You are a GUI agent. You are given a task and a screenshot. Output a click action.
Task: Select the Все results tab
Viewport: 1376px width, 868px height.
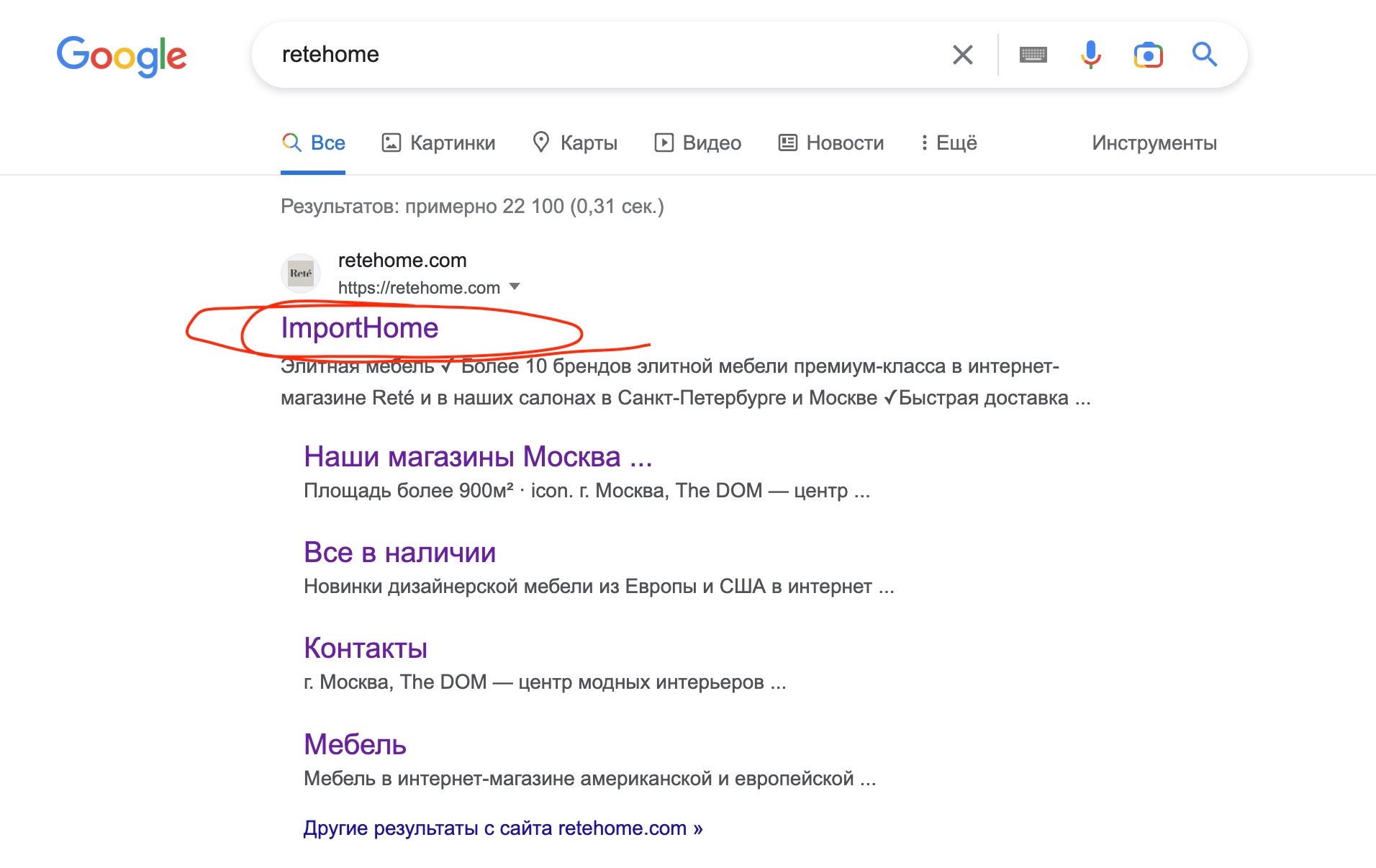313,143
